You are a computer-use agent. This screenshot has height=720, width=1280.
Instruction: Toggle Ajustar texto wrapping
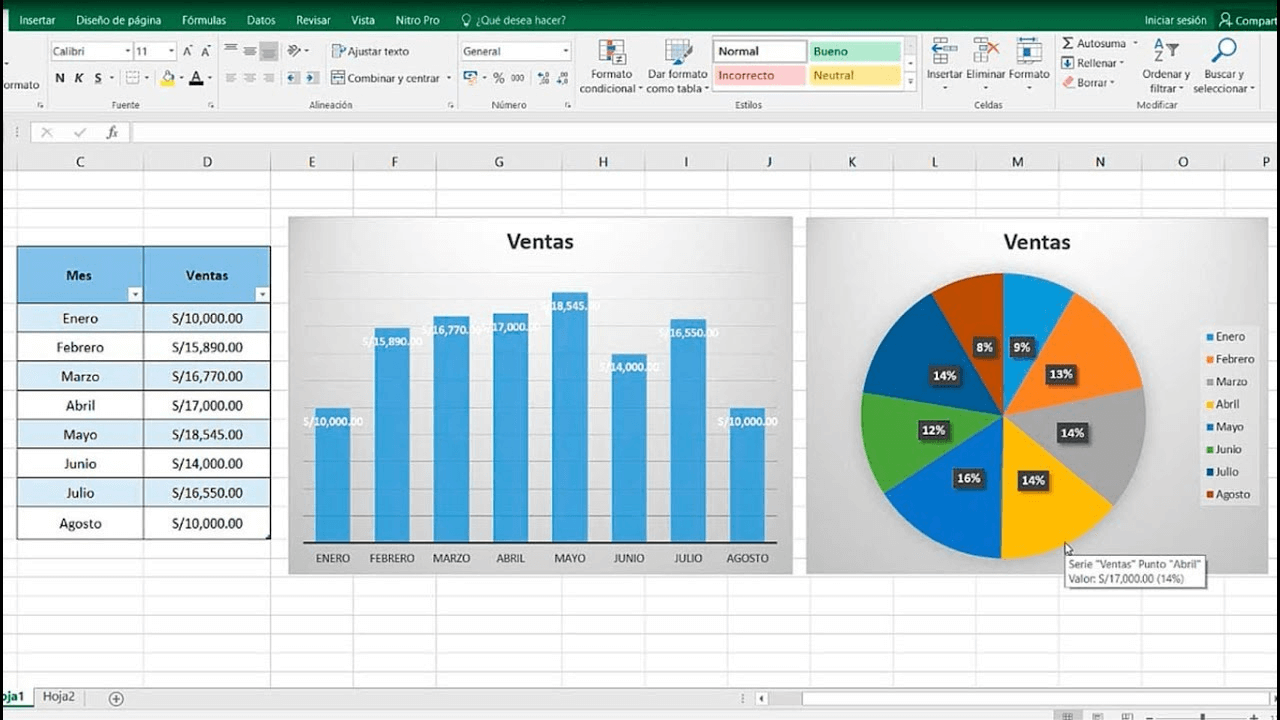click(x=371, y=51)
